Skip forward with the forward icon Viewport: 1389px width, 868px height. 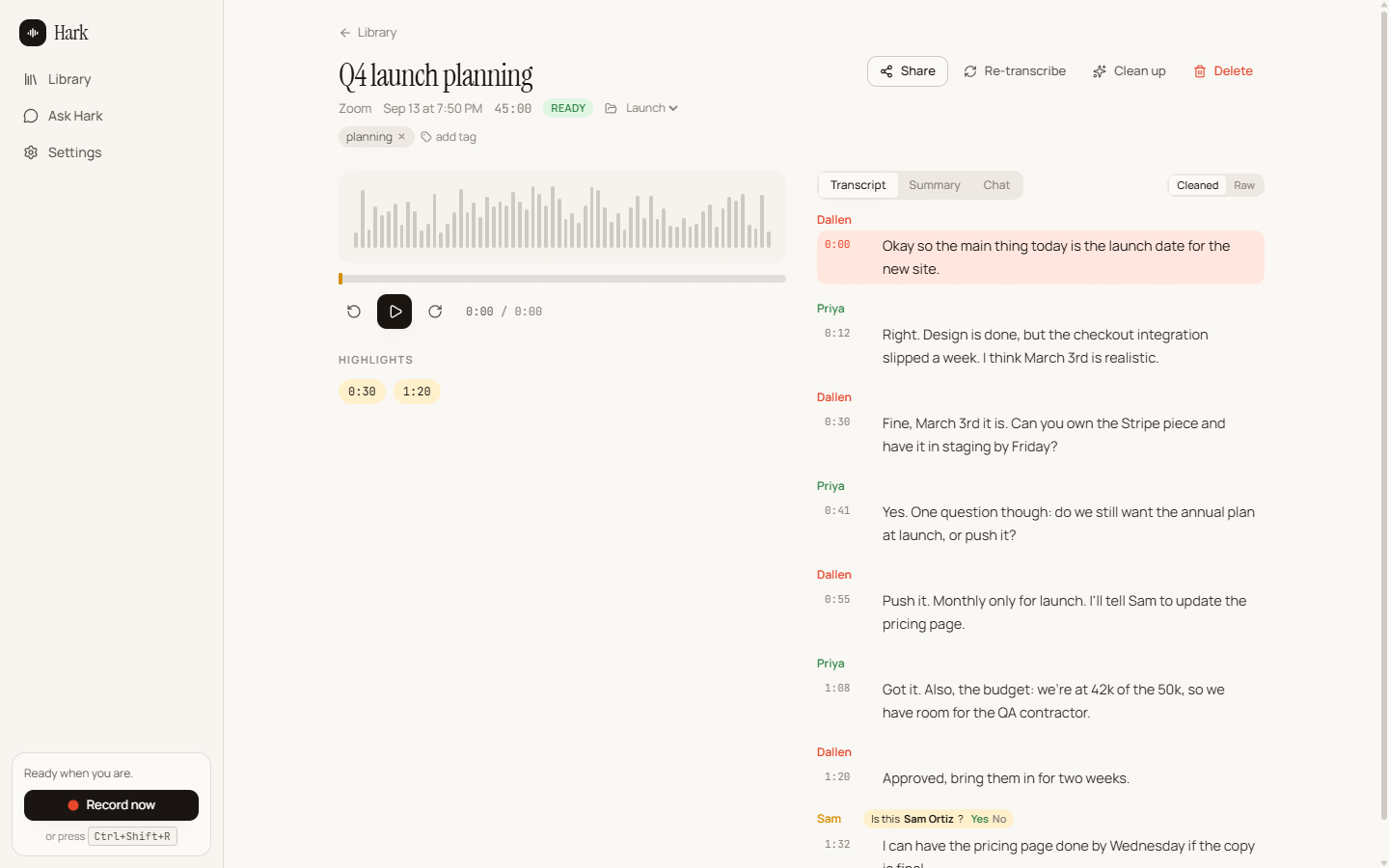(435, 312)
